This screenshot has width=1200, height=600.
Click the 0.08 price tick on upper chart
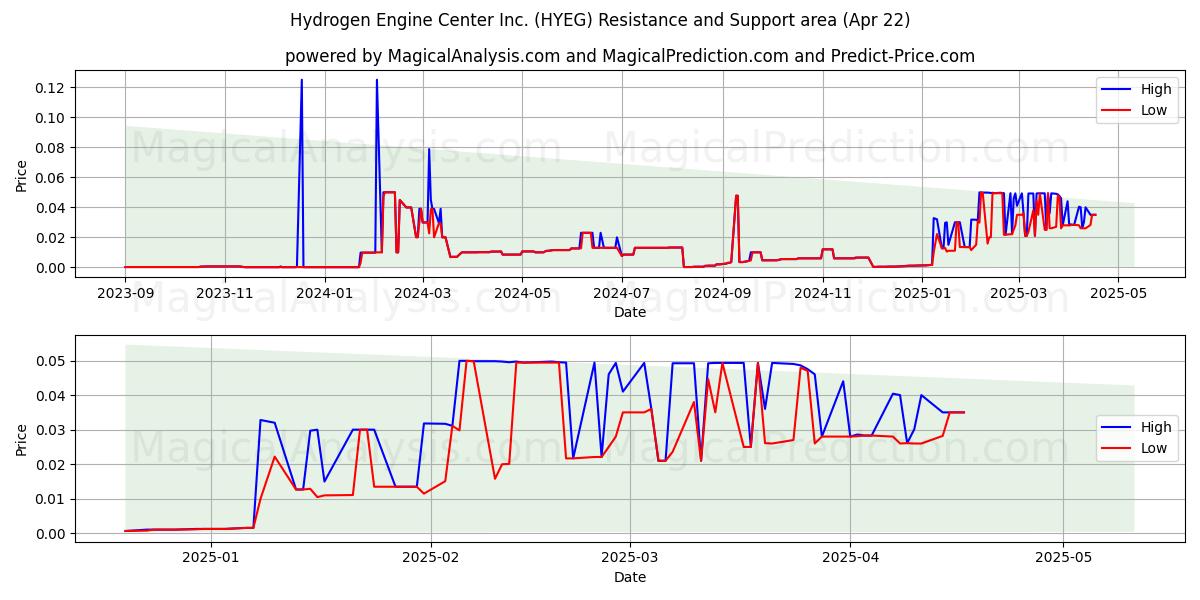pyautogui.click(x=51, y=148)
